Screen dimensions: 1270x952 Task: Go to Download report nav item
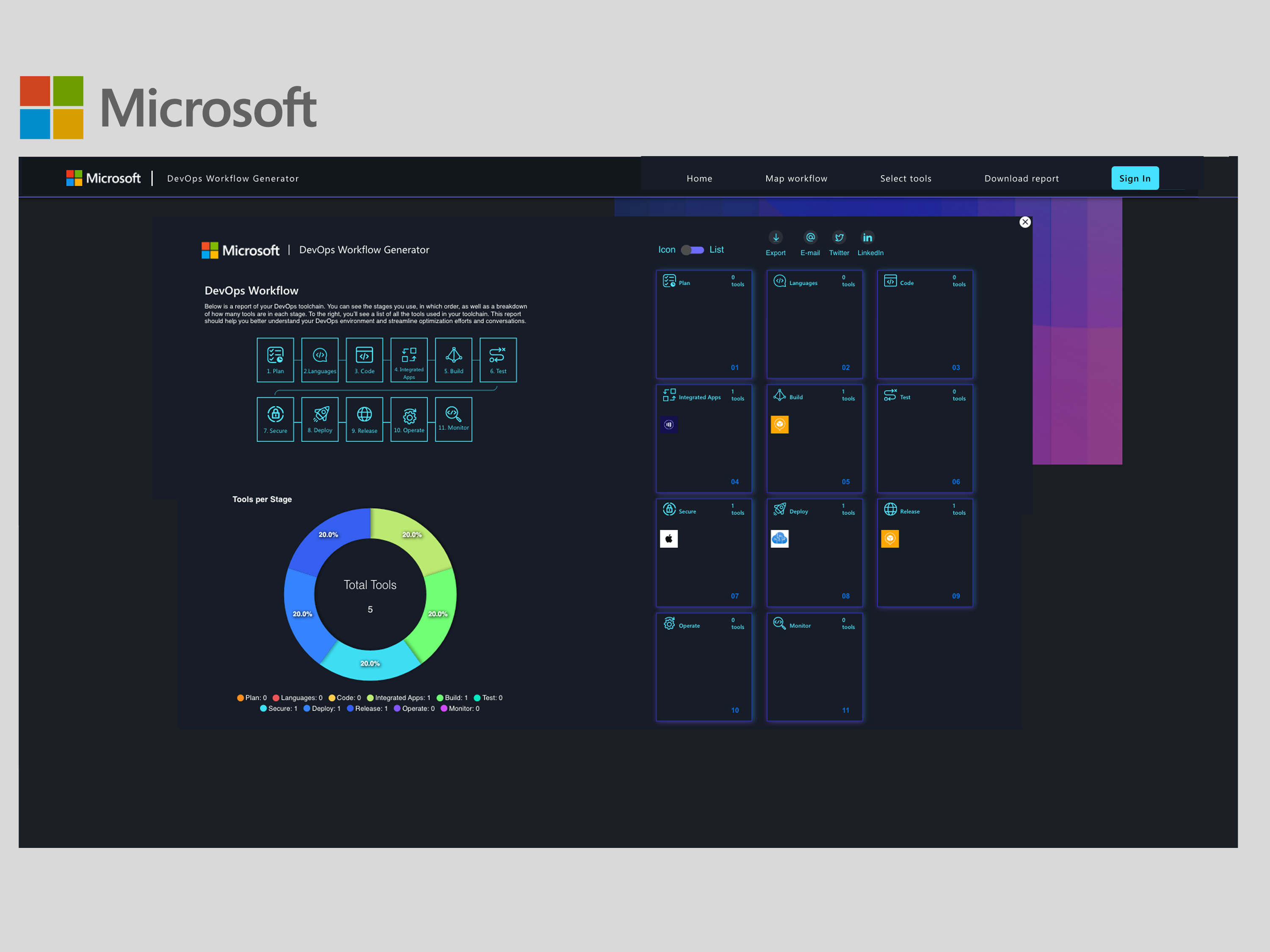[x=1022, y=179]
